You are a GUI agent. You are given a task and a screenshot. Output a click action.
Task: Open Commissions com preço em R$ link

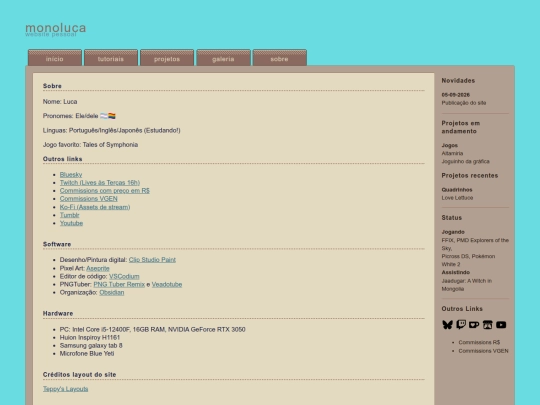click(105, 190)
